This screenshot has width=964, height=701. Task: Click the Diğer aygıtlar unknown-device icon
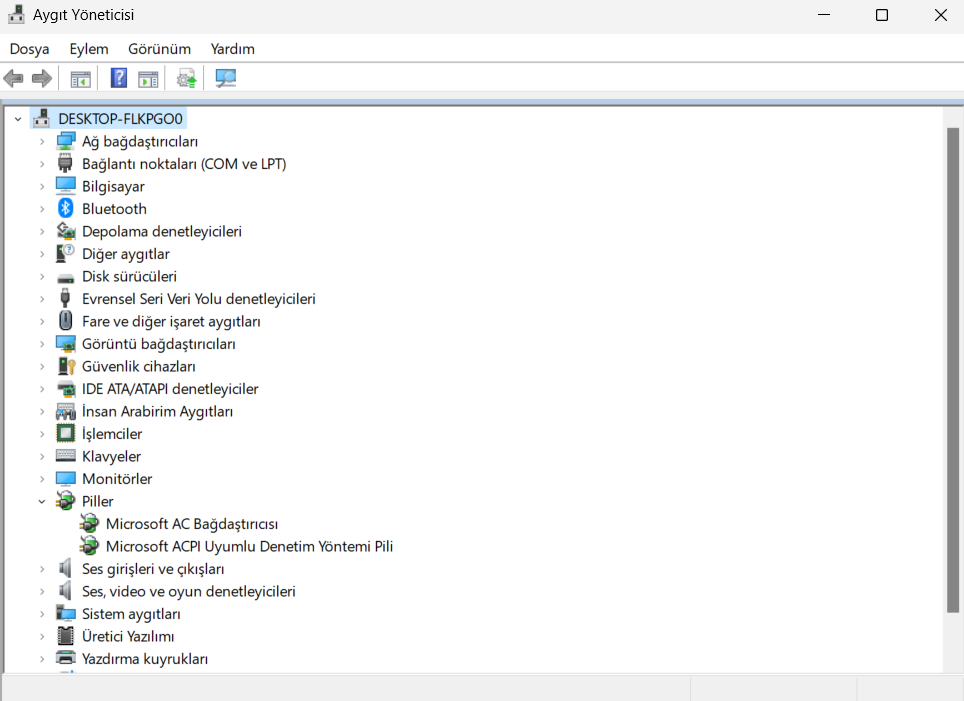click(x=65, y=253)
